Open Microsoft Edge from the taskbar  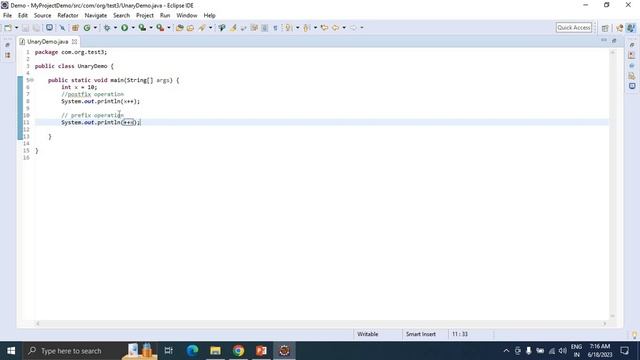tap(192, 351)
